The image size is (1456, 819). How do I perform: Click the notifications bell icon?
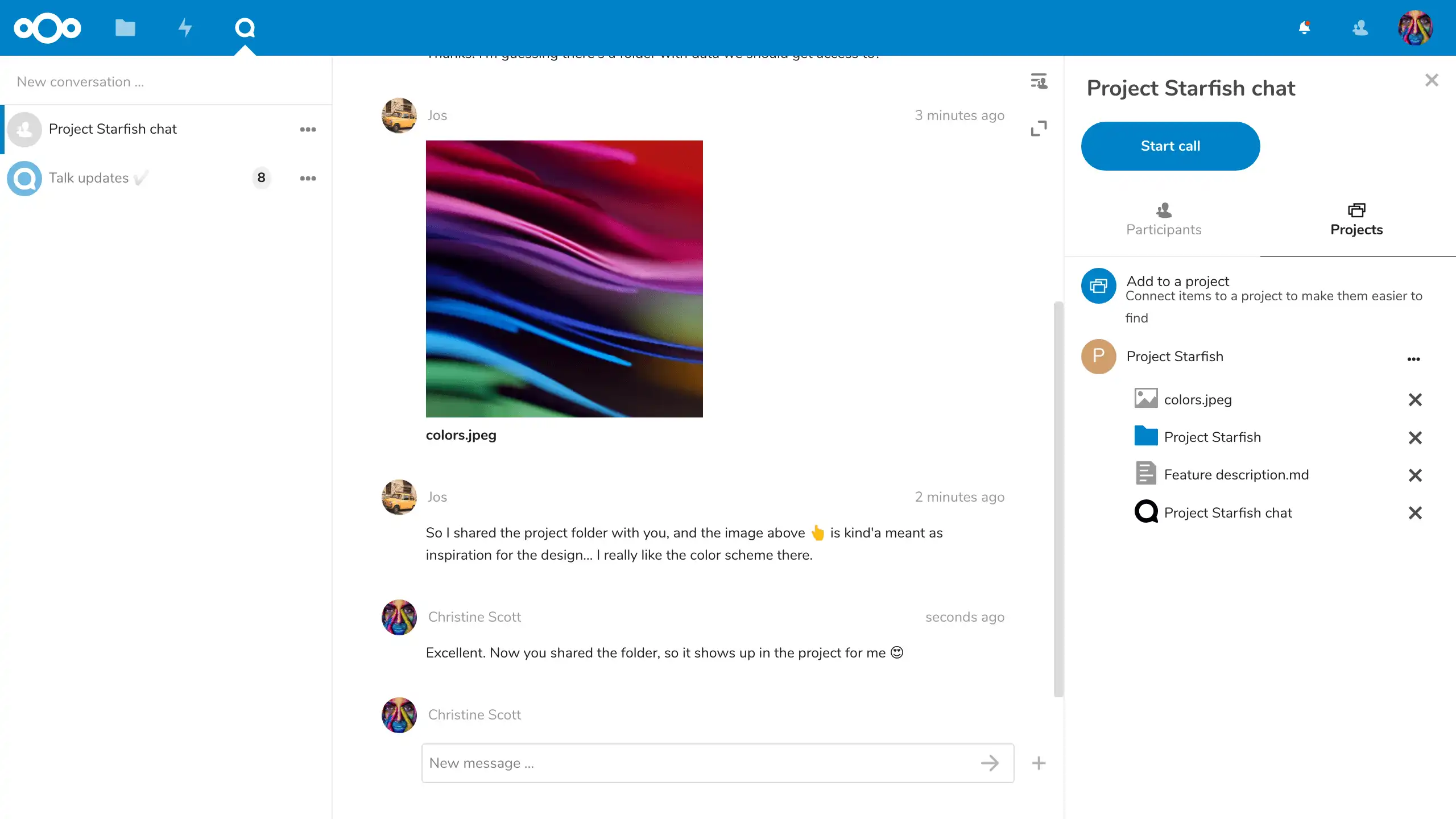1304,27
